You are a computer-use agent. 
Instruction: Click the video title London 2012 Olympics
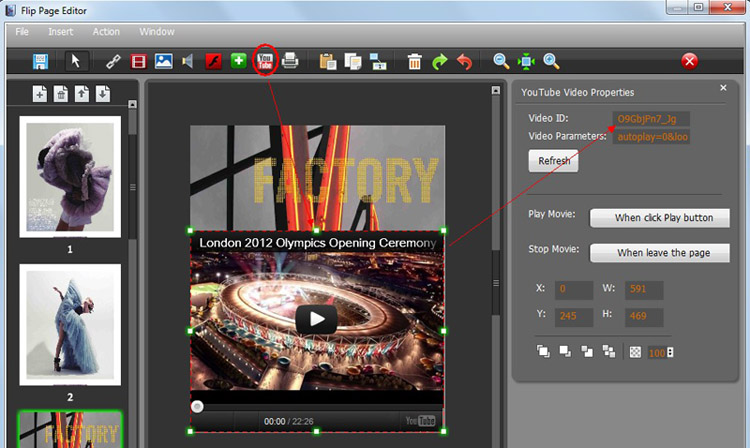click(318, 243)
